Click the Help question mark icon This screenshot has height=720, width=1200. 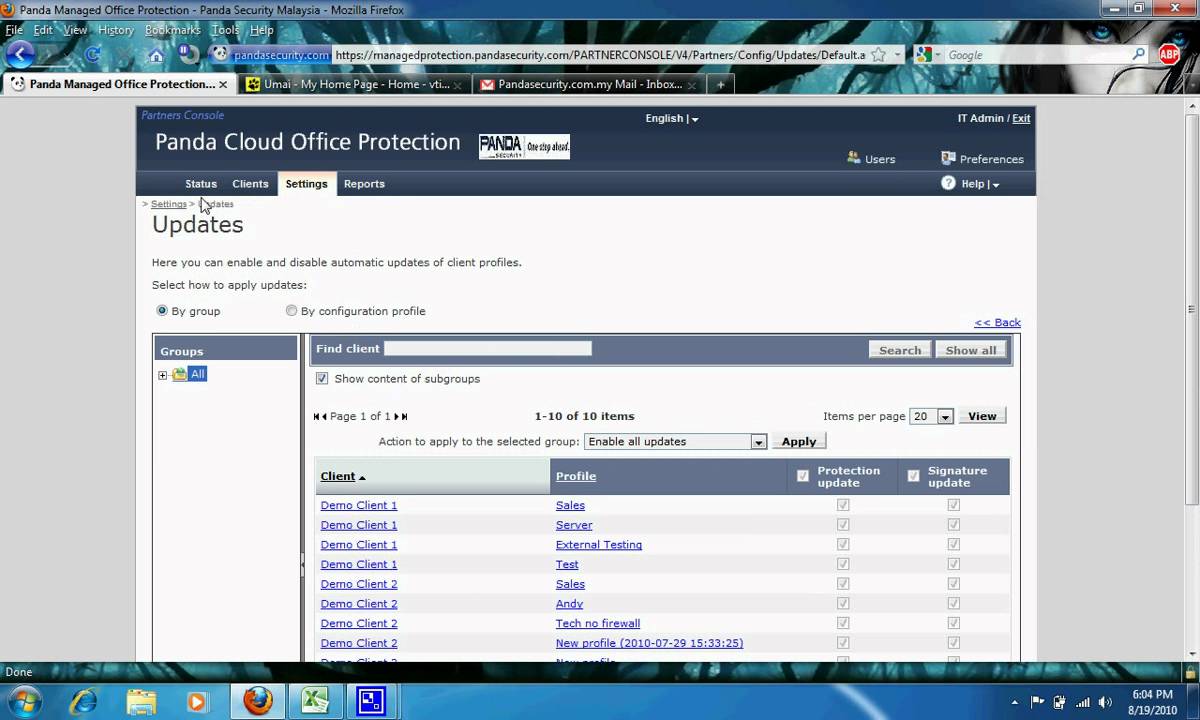(x=948, y=183)
